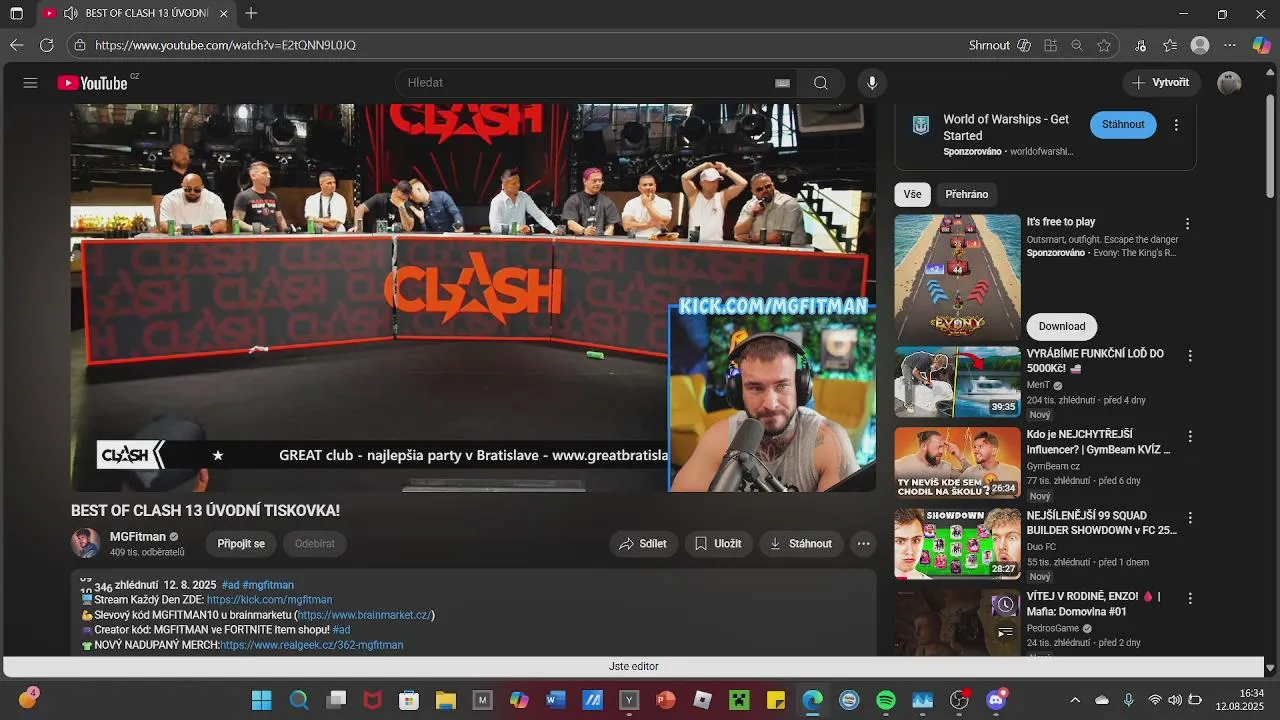Viewport: 1280px width, 720px height.
Task: Open the page scrollbar down arrow
Action: coord(1271,668)
